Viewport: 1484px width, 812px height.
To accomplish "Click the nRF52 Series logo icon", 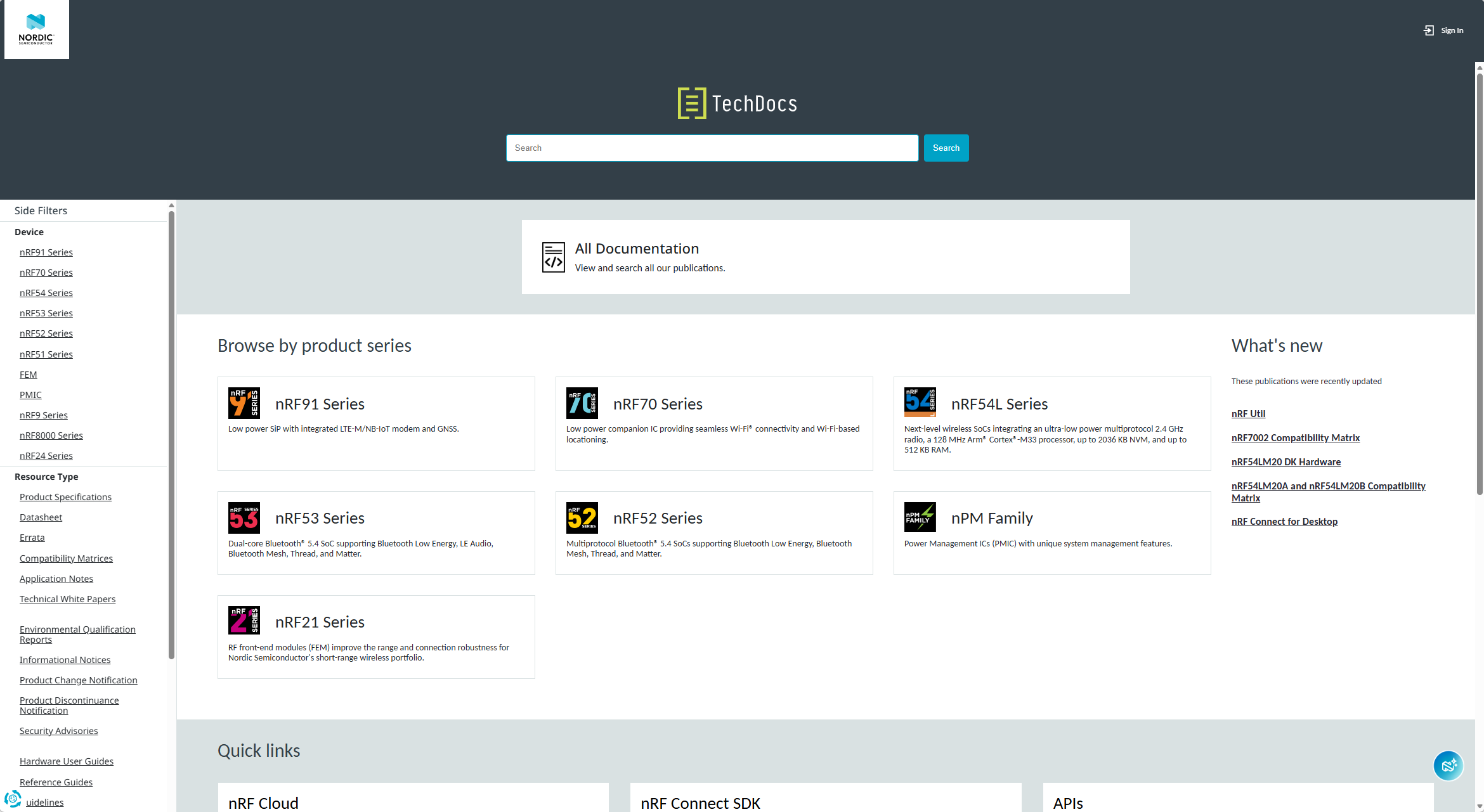I will [x=582, y=518].
